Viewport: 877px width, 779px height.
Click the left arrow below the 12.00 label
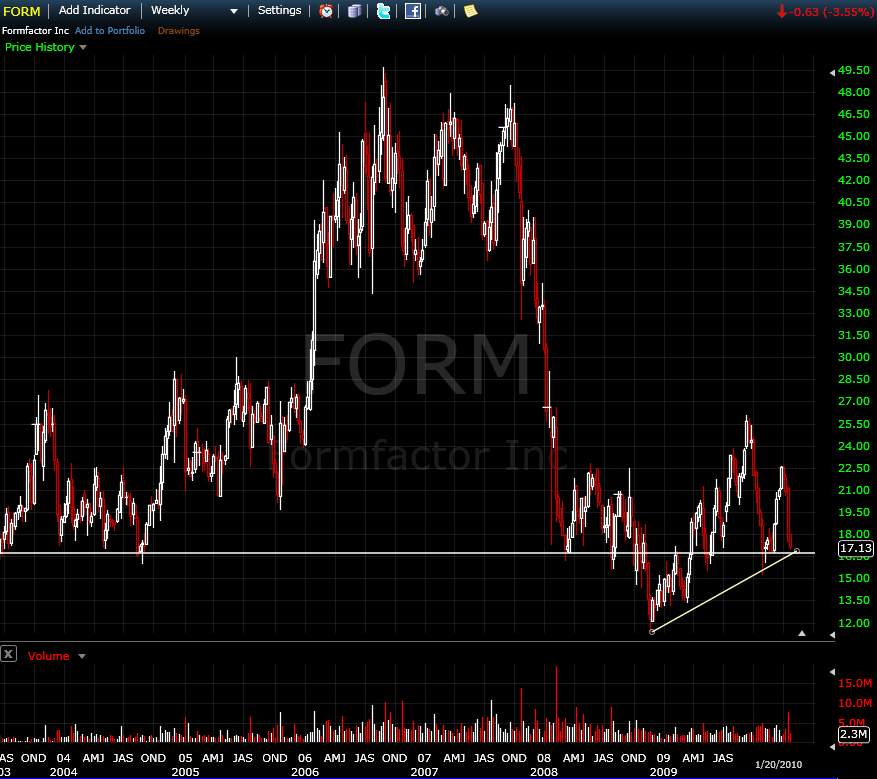[x=832, y=635]
